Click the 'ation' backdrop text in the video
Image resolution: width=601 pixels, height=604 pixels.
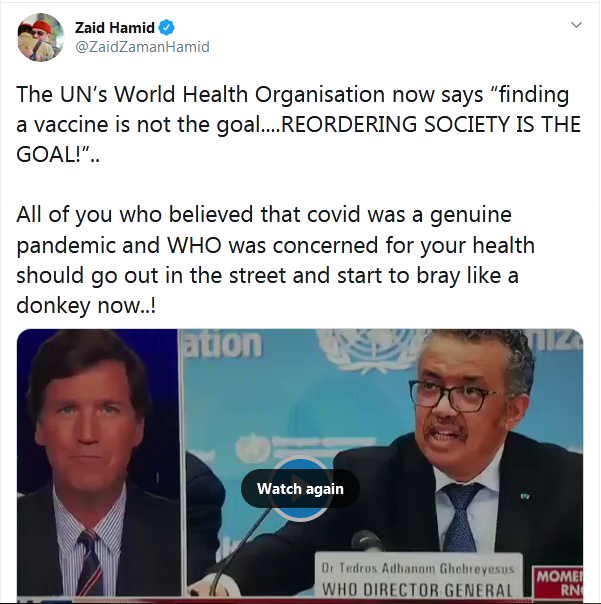pyautogui.click(x=223, y=344)
